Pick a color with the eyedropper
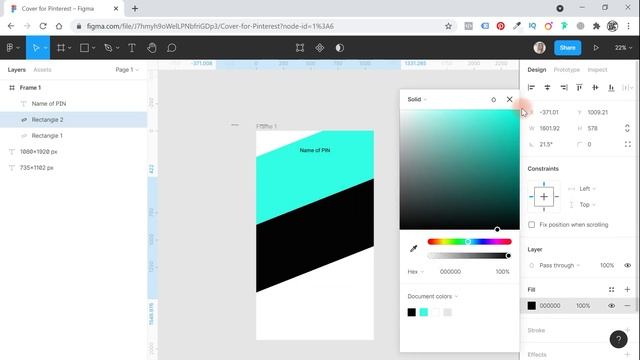640x360 pixels. pos(413,248)
